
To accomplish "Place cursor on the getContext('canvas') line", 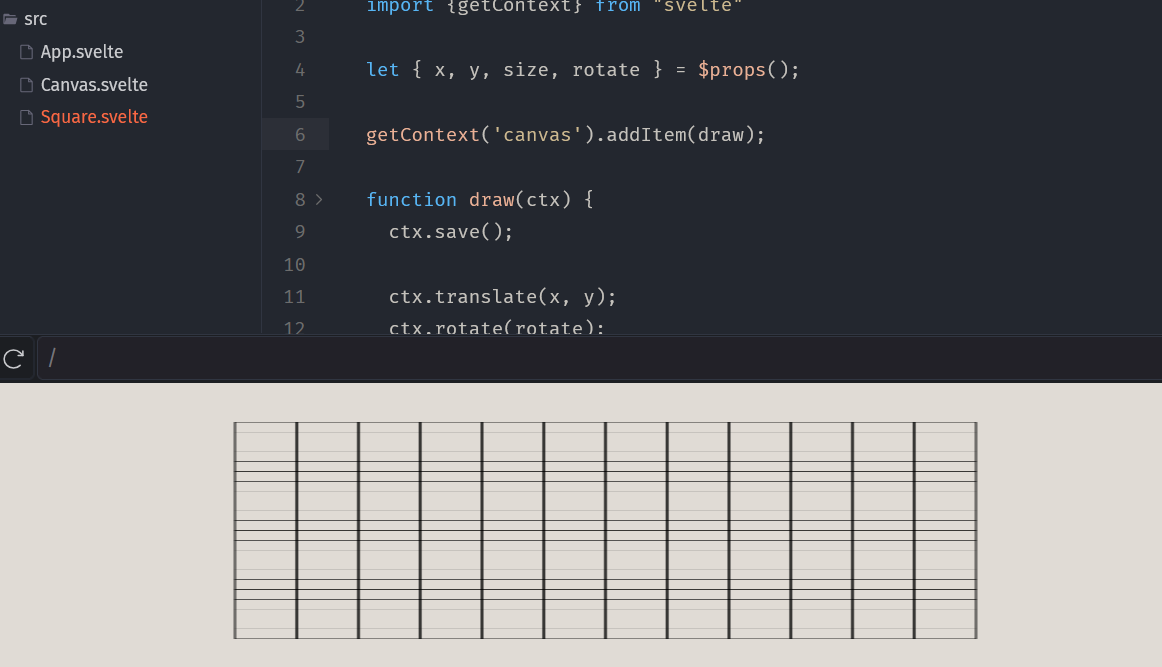I will 565,135.
